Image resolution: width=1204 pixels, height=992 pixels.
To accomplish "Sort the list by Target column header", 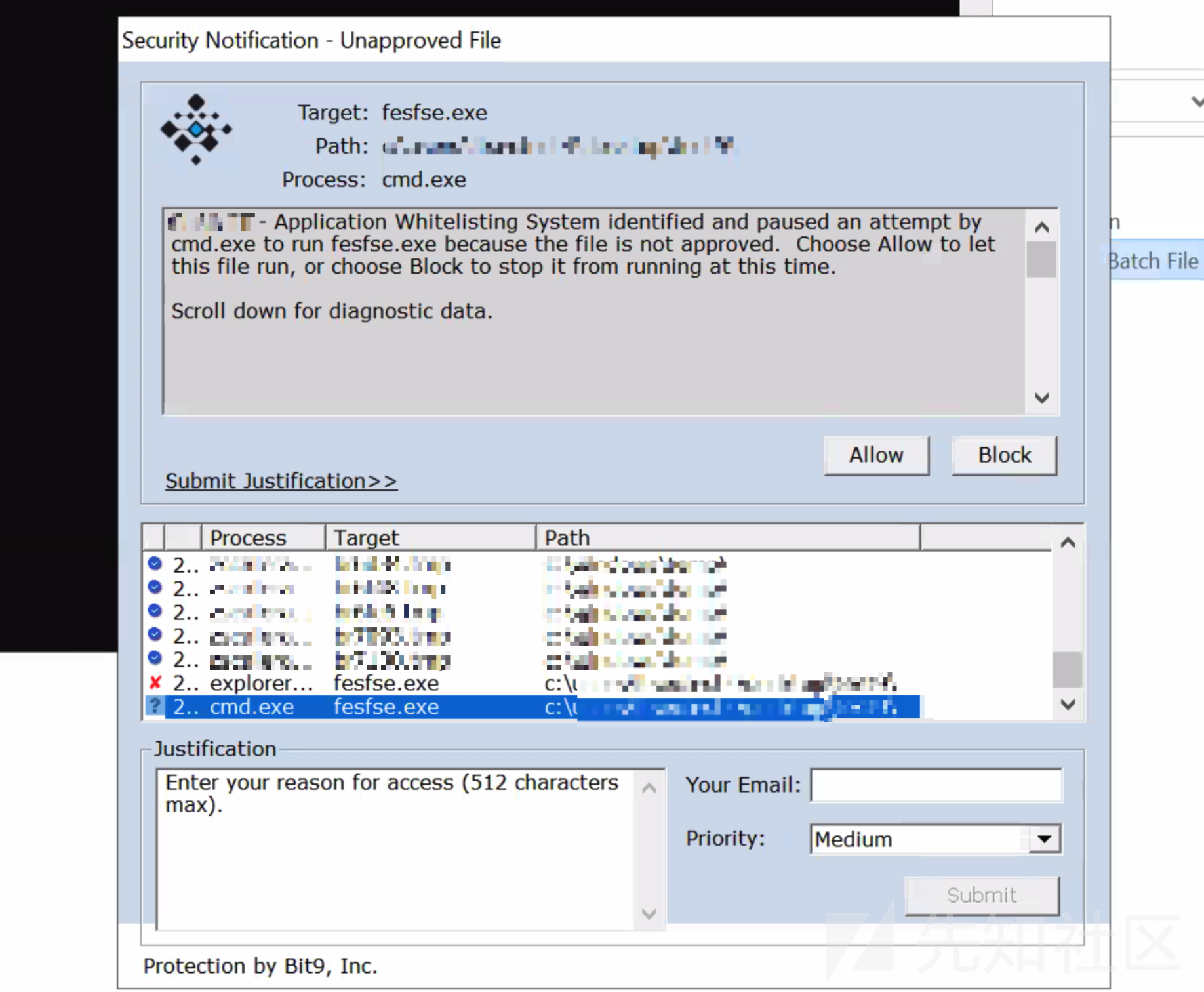I will click(x=430, y=538).
